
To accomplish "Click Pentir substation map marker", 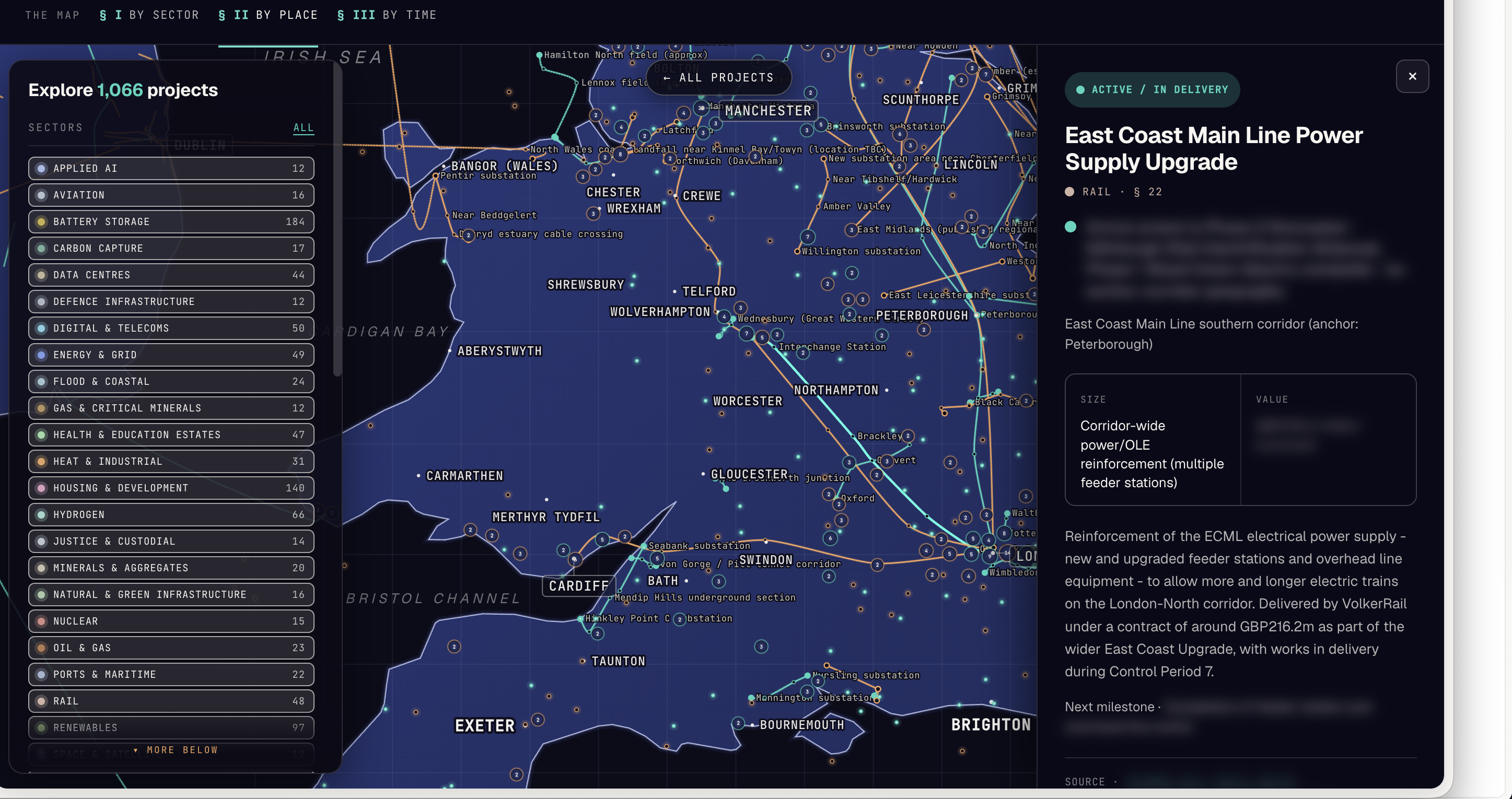I will click(436, 175).
